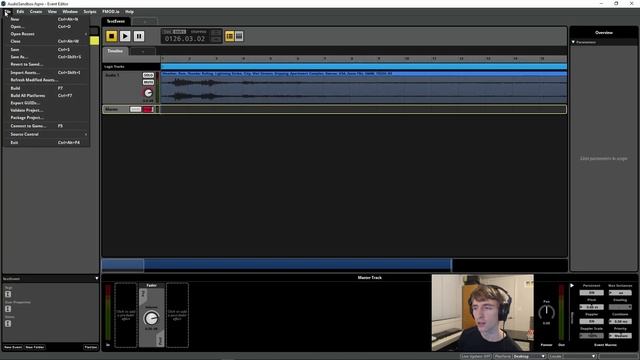The image size is (640, 360).
Task: Choose Build from the File menu
Action: 46,88
